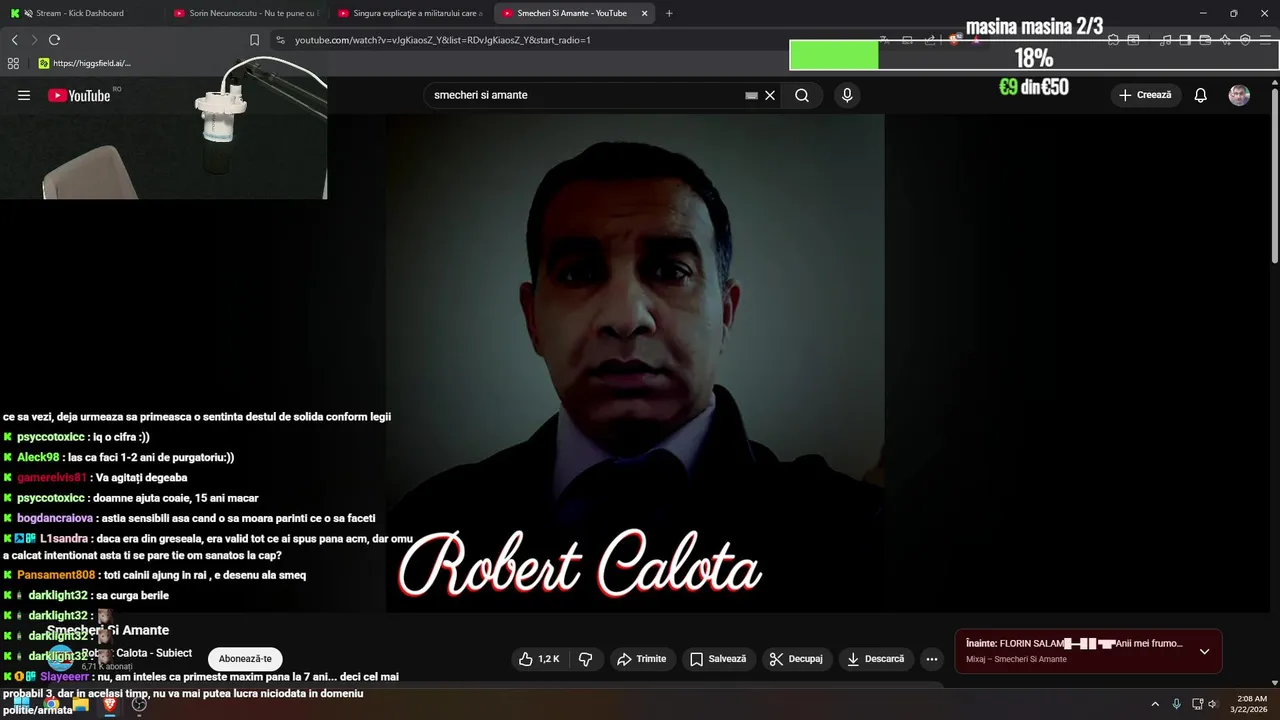The width and height of the screenshot is (1280, 720).
Task: Like the video with thumbs up
Action: [x=538, y=659]
